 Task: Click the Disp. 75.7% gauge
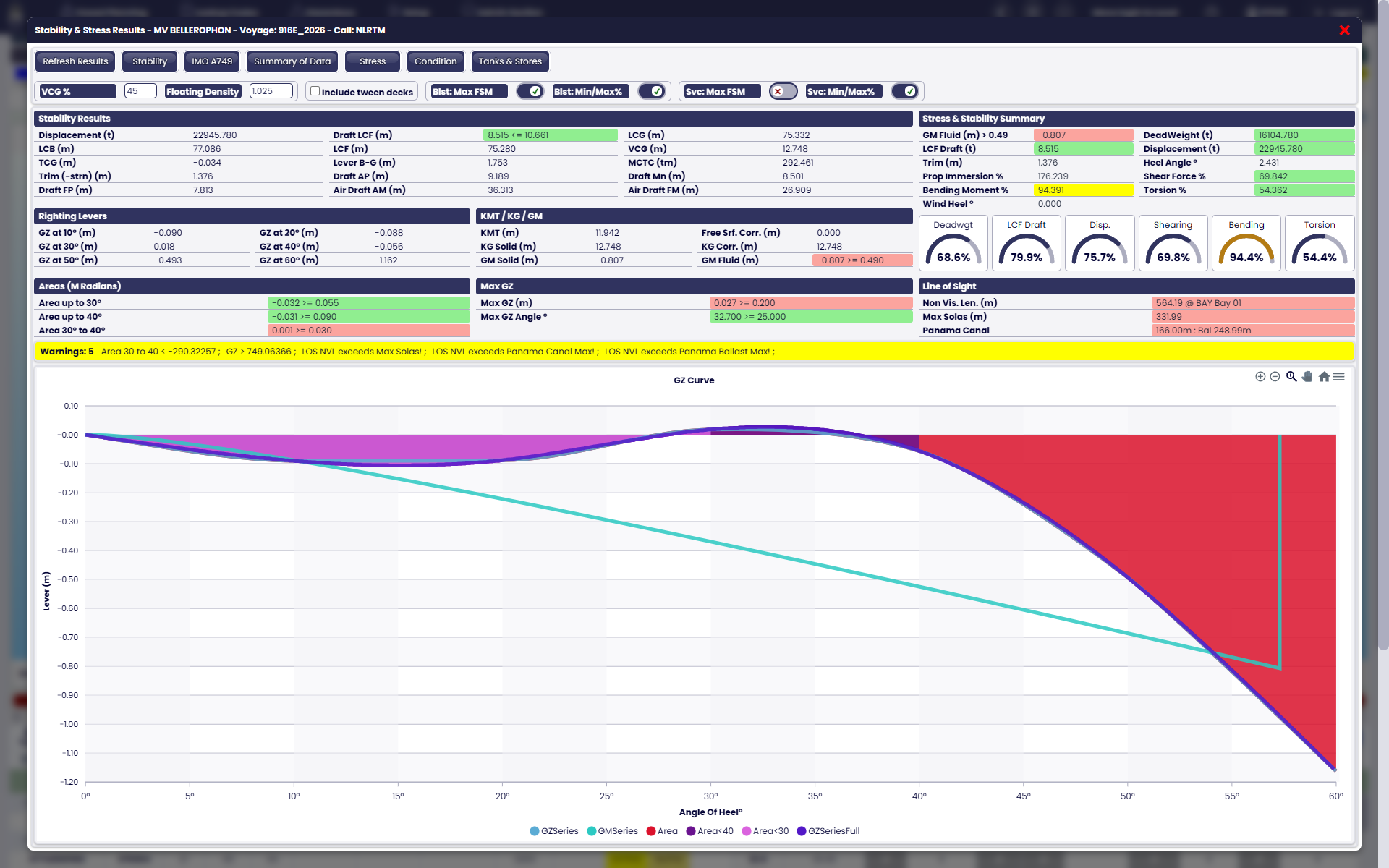(x=1100, y=243)
